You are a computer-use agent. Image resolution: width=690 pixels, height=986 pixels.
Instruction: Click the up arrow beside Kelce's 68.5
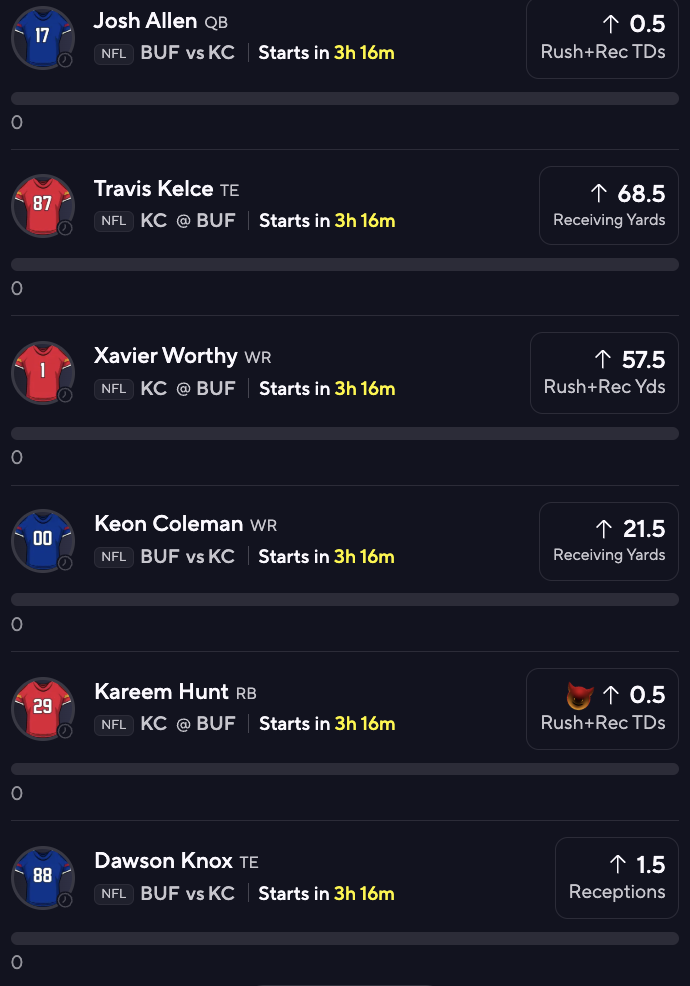599,193
